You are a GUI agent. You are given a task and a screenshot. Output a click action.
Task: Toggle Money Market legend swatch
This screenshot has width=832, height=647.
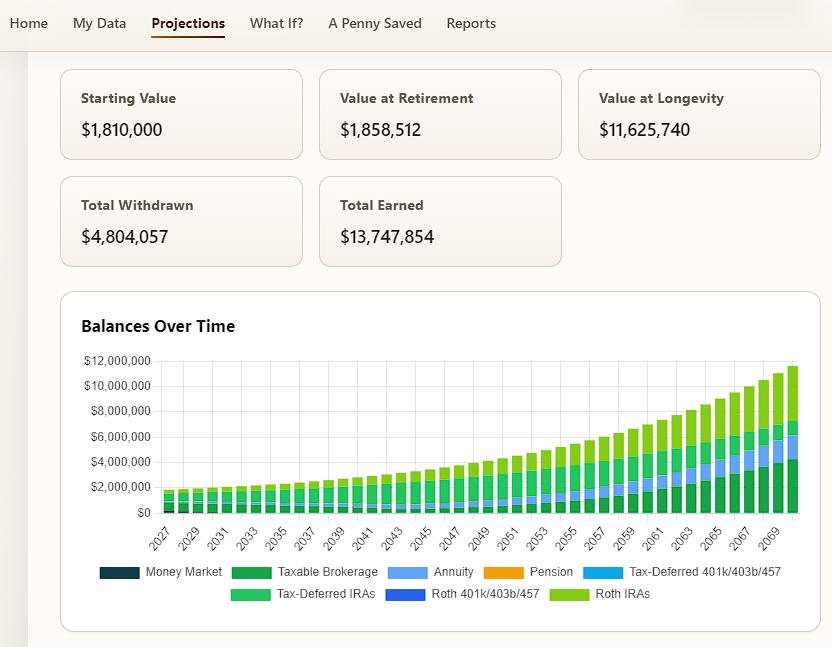(119, 573)
